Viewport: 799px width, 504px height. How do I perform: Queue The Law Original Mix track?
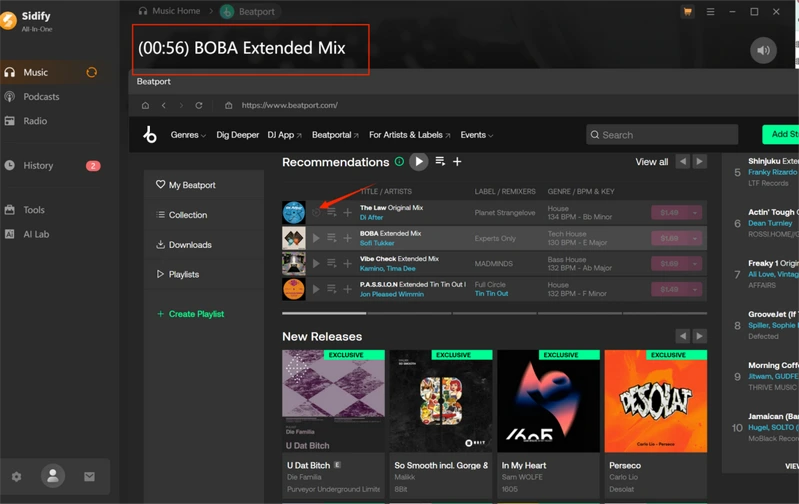point(332,213)
